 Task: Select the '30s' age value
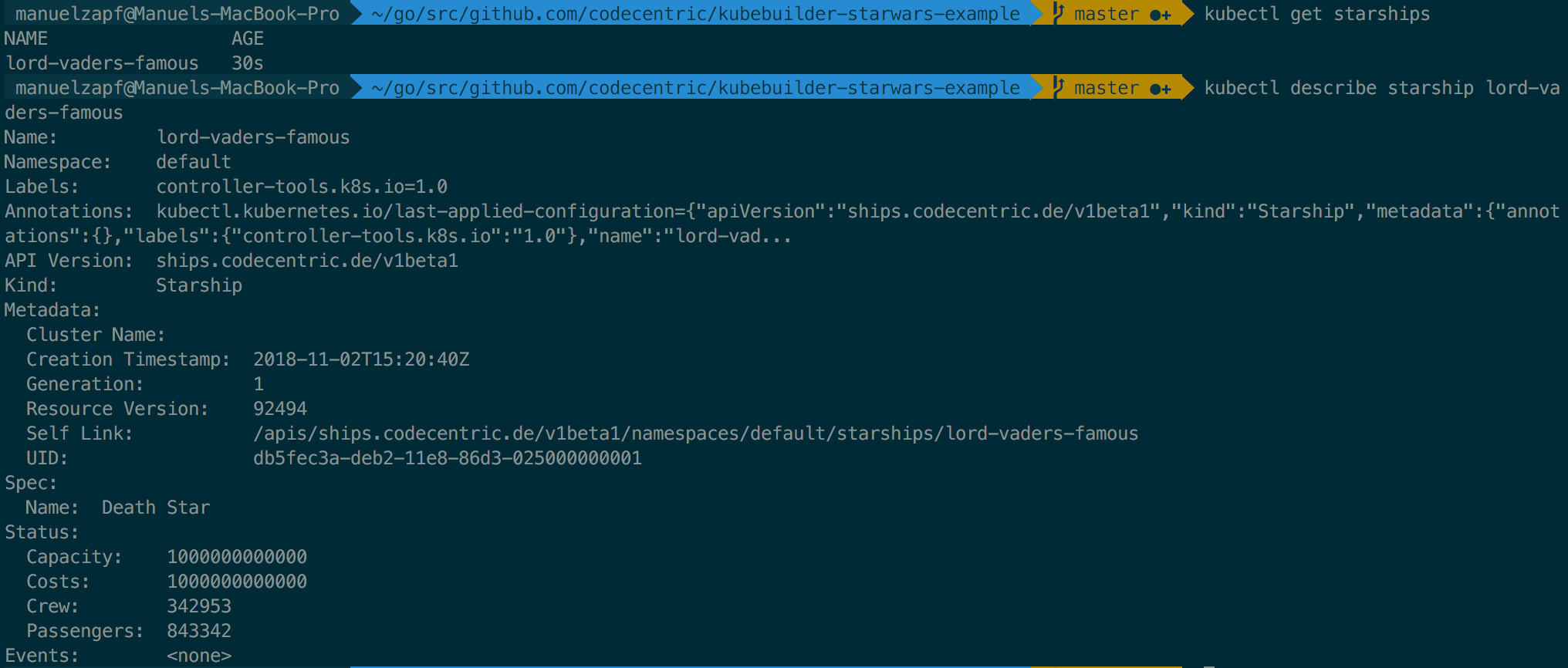point(248,63)
